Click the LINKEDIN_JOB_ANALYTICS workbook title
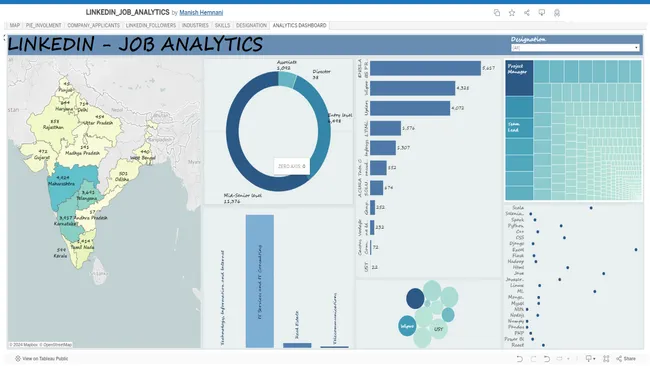Image resolution: width=650 pixels, height=366 pixels. point(128,12)
